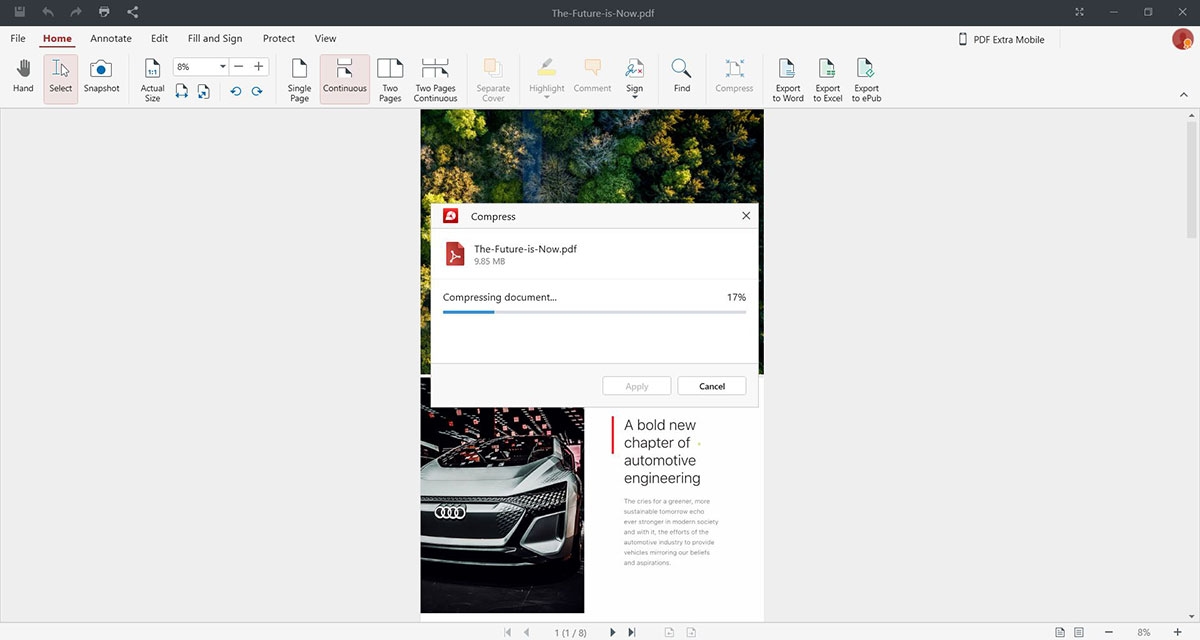Click the The-Future-is-Now.pdf file name
The height and width of the screenshot is (640, 1200).
point(525,249)
